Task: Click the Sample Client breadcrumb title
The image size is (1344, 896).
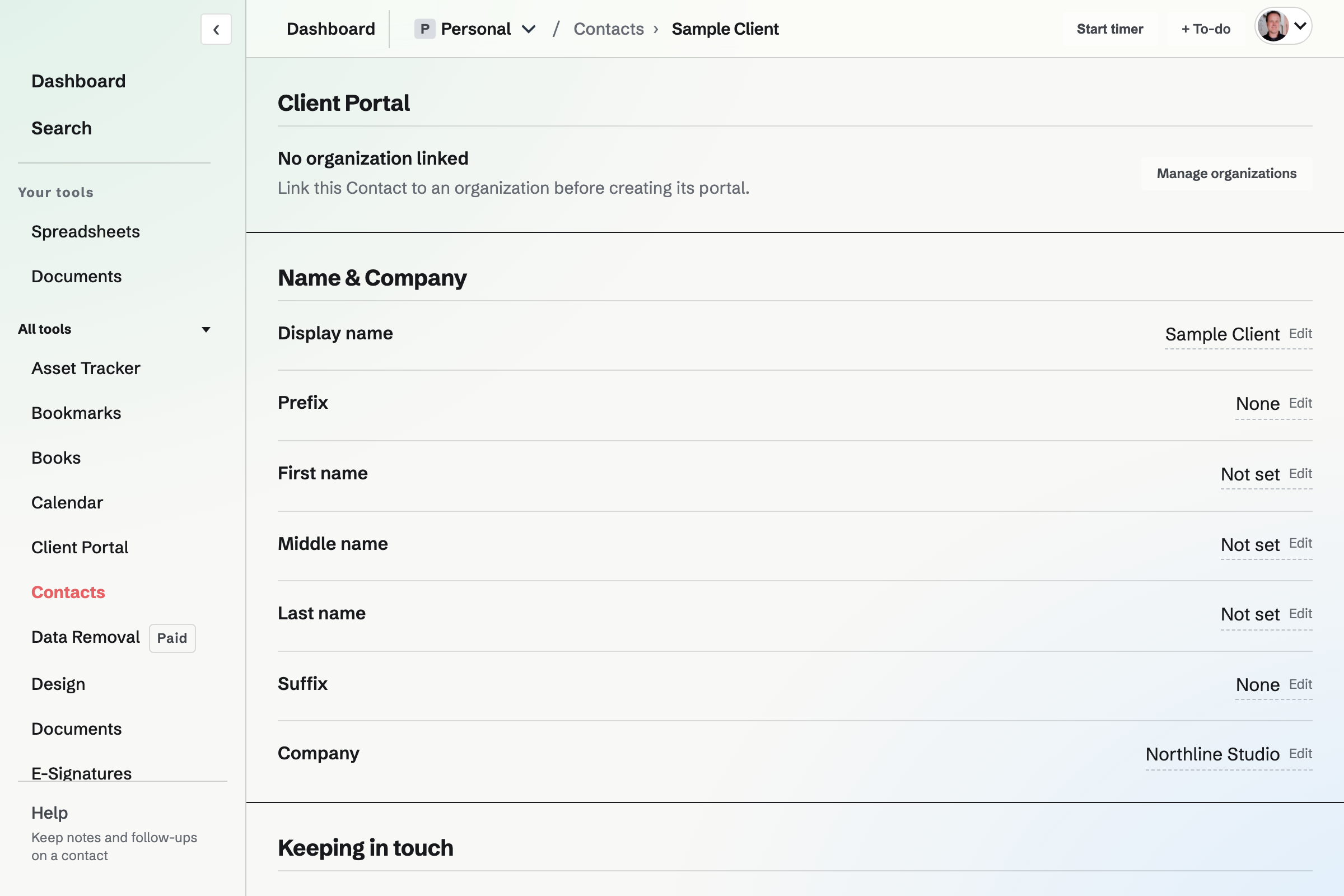Action: tap(725, 29)
